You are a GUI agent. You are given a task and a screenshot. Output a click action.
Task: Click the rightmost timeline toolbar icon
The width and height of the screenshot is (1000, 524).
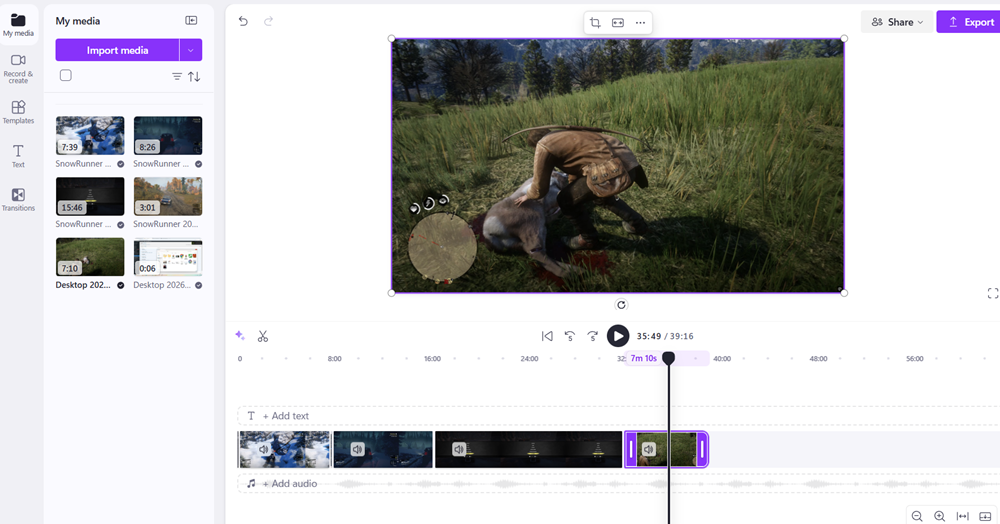point(985,516)
